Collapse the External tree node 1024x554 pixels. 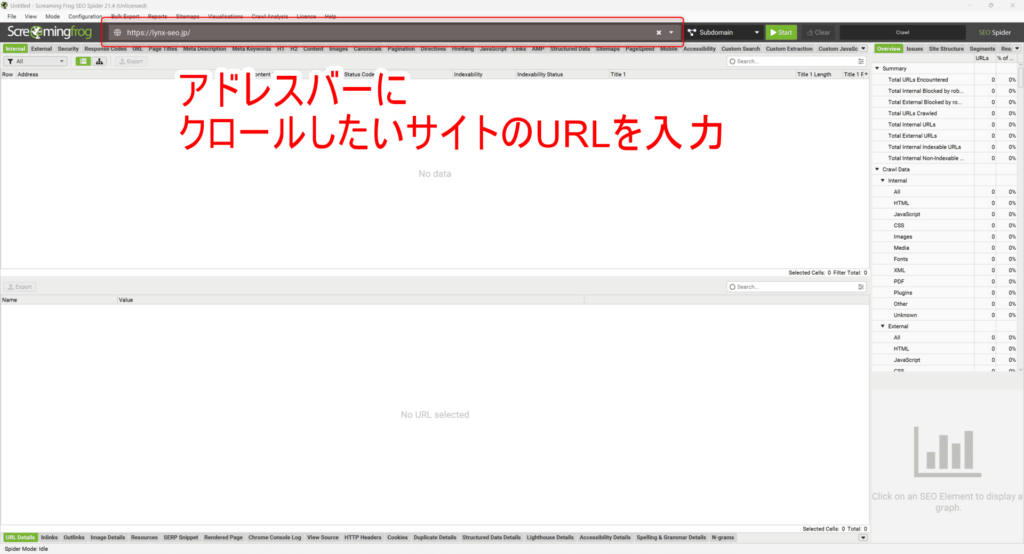pos(883,326)
